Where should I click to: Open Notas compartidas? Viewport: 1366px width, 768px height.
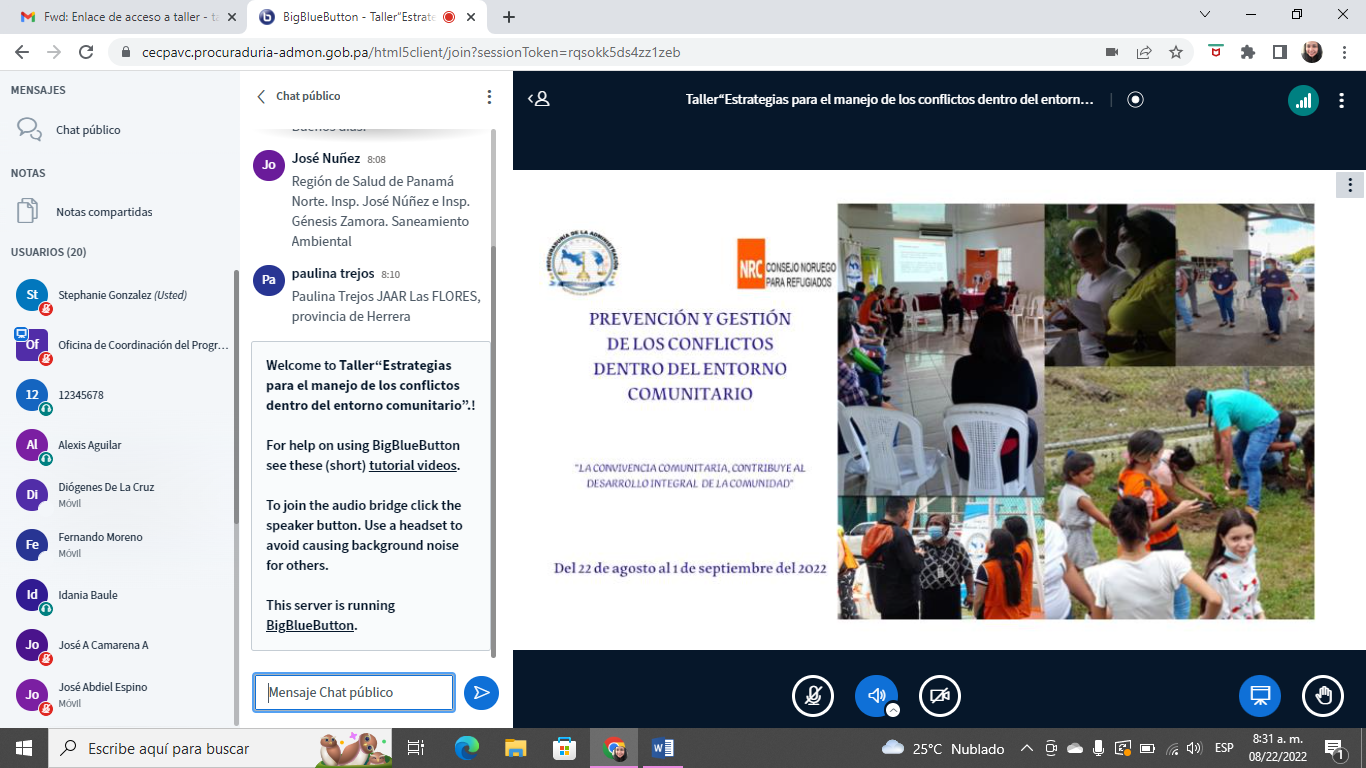tap(104, 212)
